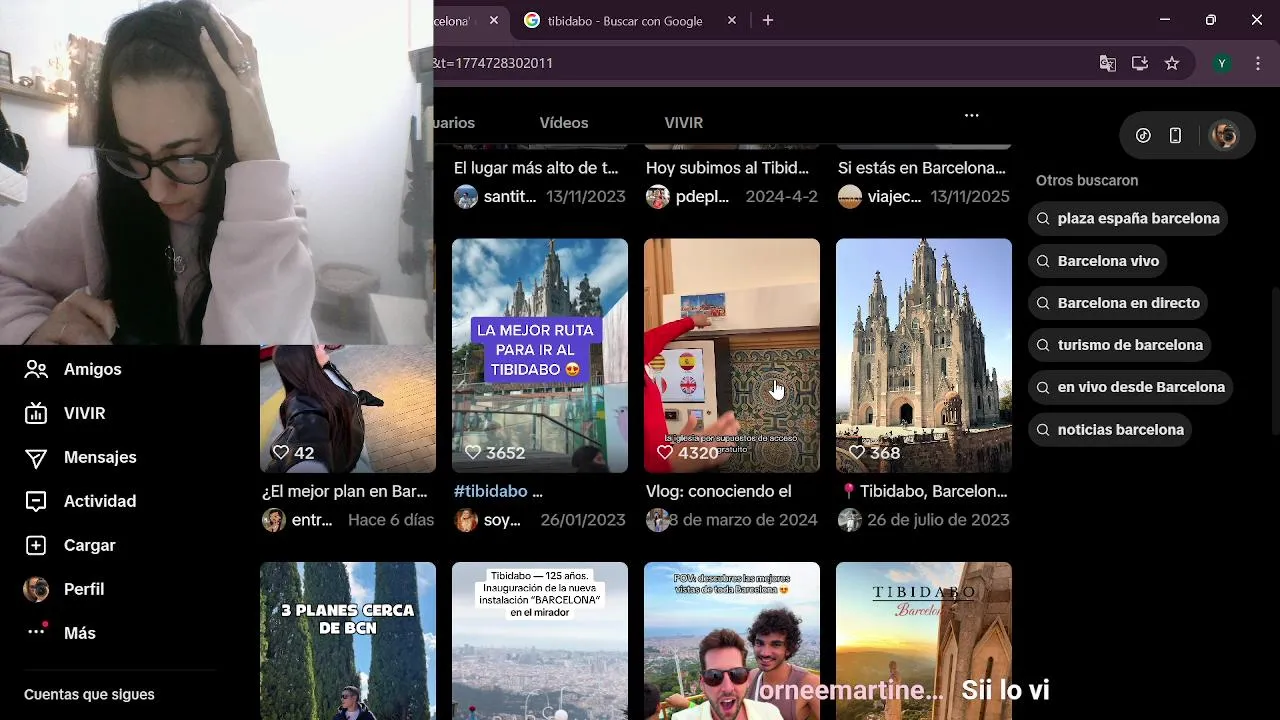
Task: Click the heart icon showing 368
Action: (x=857, y=453)
